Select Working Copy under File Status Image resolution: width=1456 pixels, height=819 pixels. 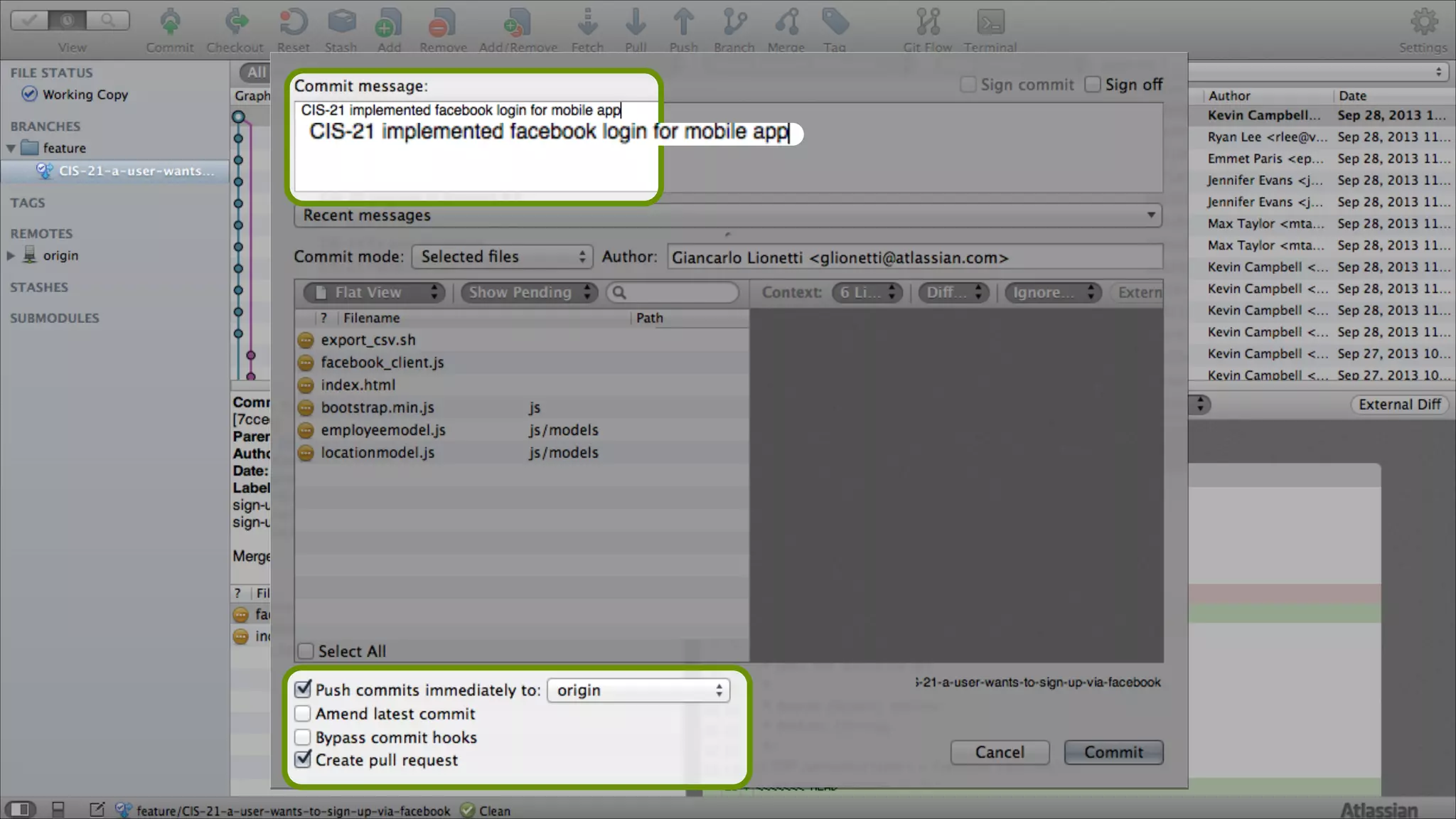coord(85,95)
